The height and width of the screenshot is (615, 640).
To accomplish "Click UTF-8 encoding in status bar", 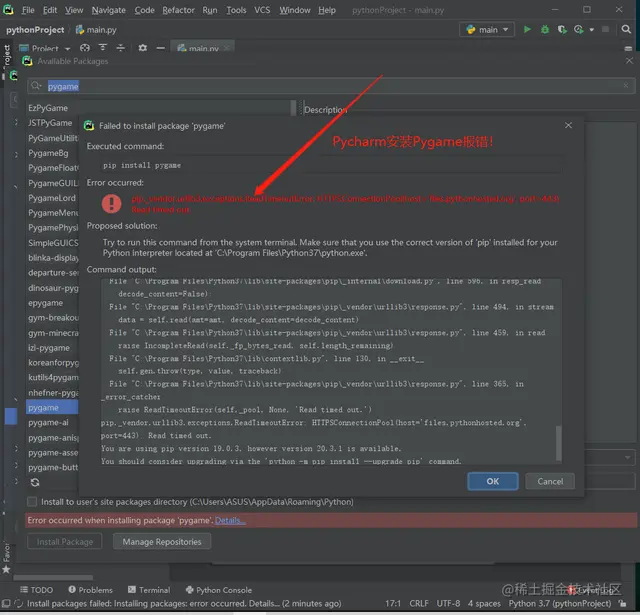I will click(x=448, y=604).
